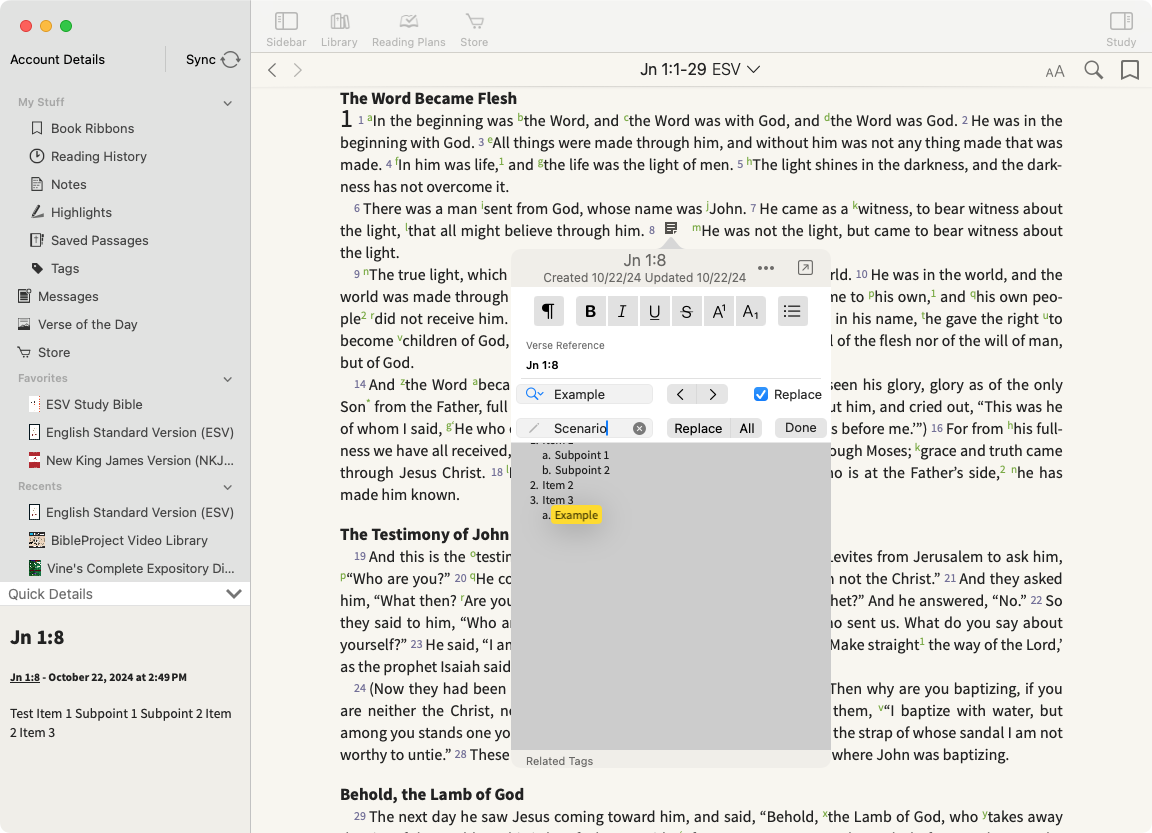Apply subscript formatting
This screenshot has height=833, width=1152.
coord(750,311)
